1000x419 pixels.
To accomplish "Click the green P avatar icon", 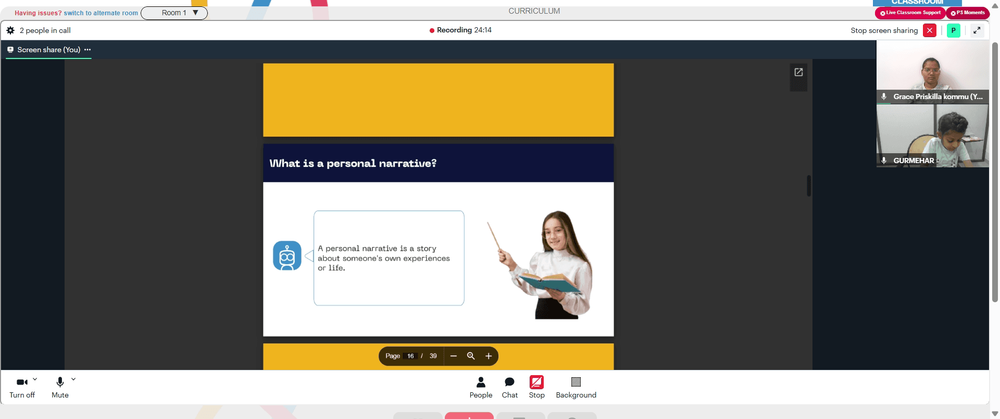I will (x=953, y=31).
